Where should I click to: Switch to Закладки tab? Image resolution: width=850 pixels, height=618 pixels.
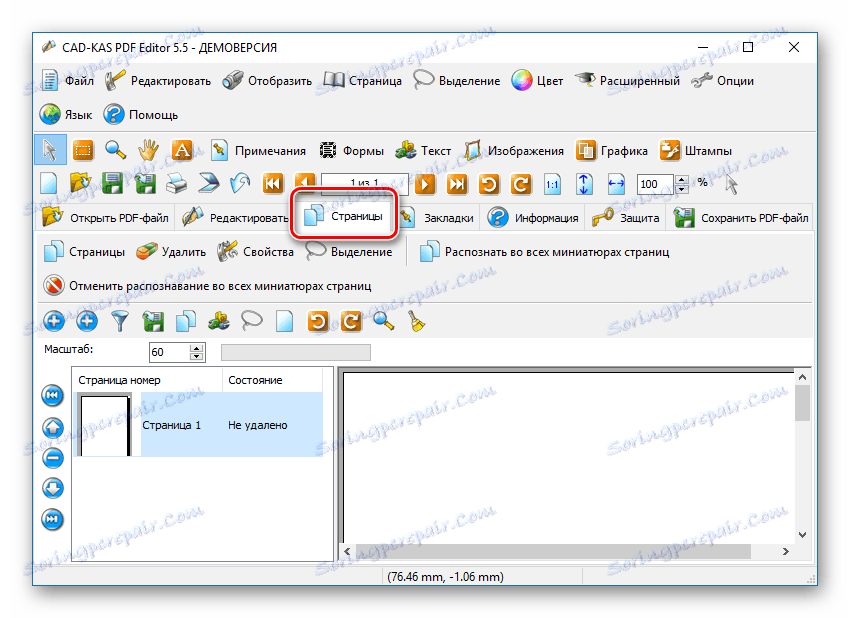437,218
